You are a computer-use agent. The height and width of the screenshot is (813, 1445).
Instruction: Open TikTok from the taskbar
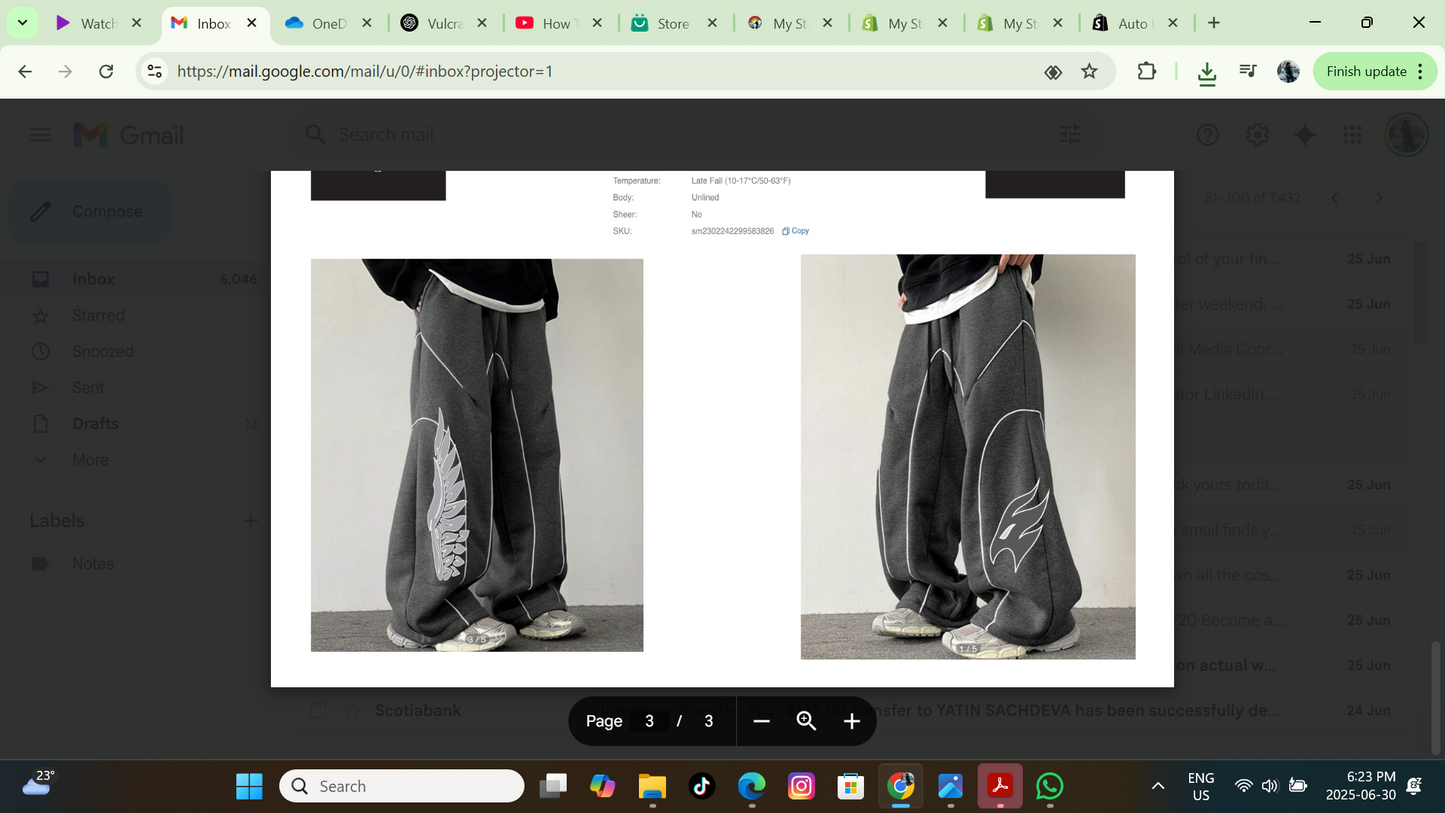[x=702, y=786]
